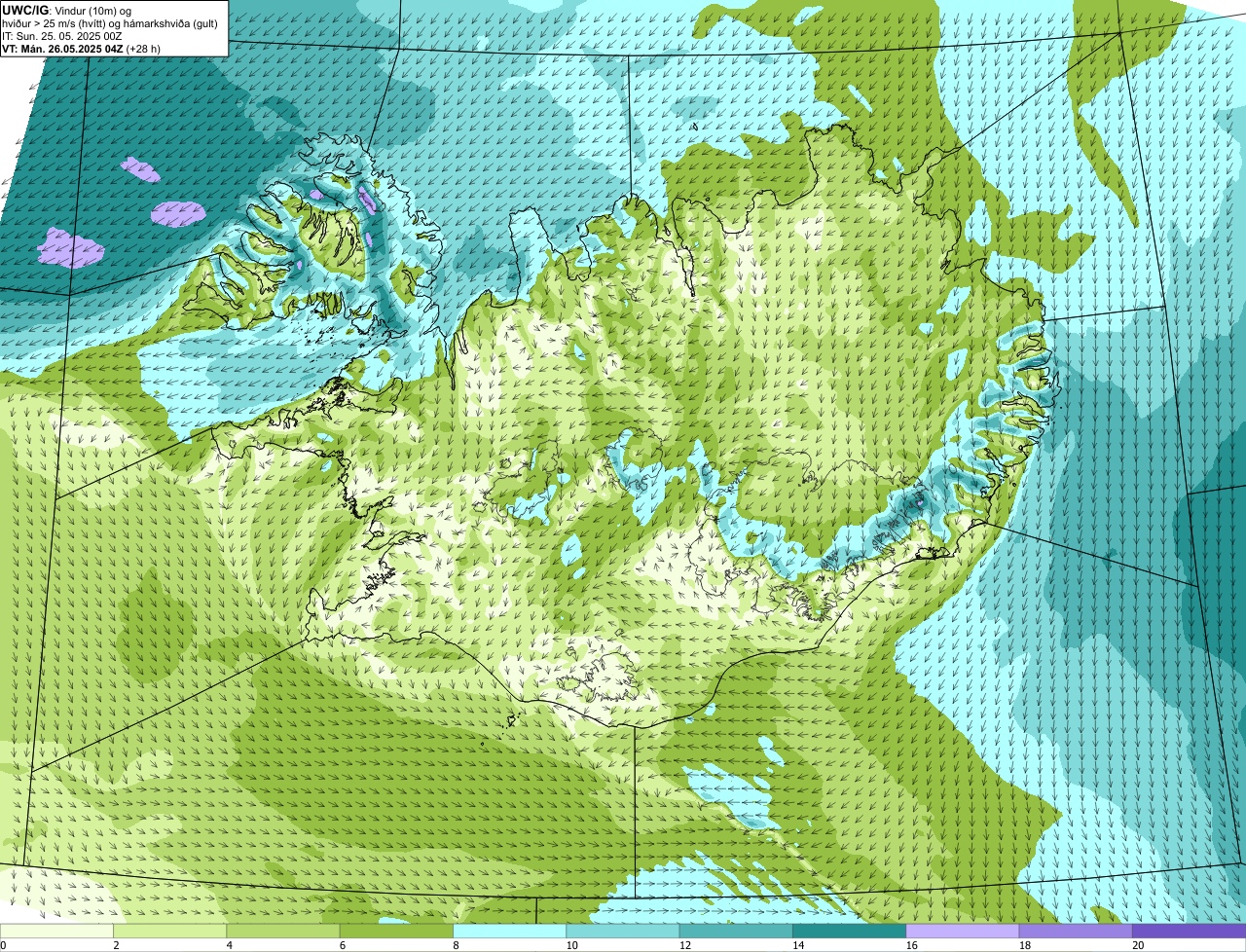
Task: Click the 18–20 m/s medium purple legend swatch
Action: coord(1076,932)
